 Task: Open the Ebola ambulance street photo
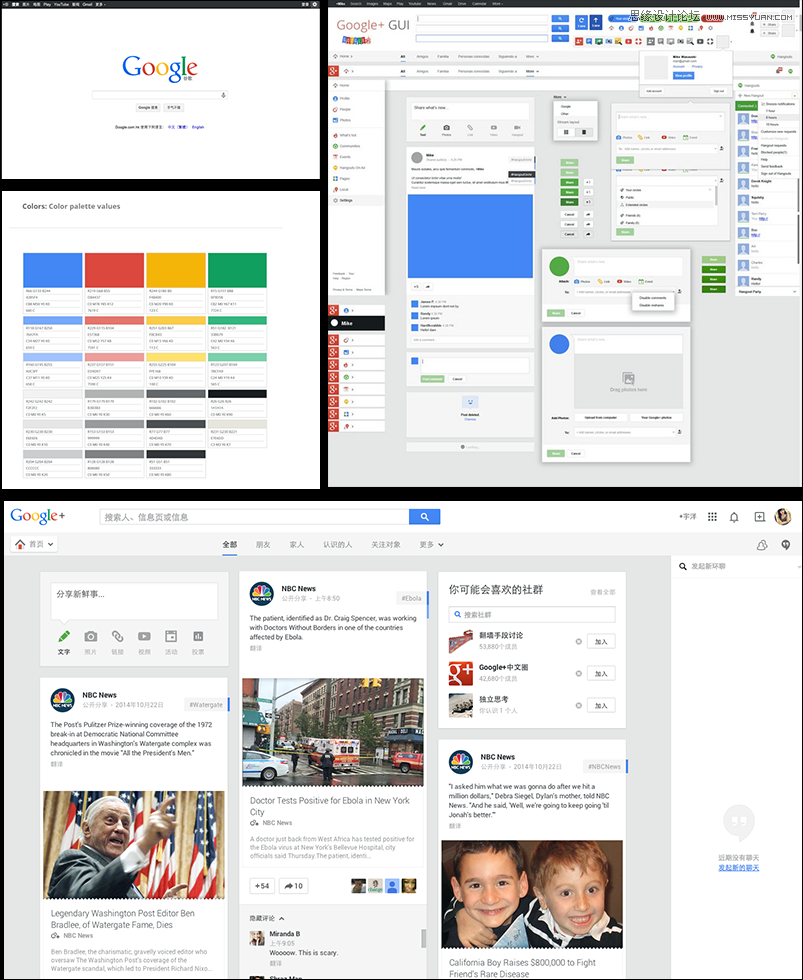(x=332, y=732)
